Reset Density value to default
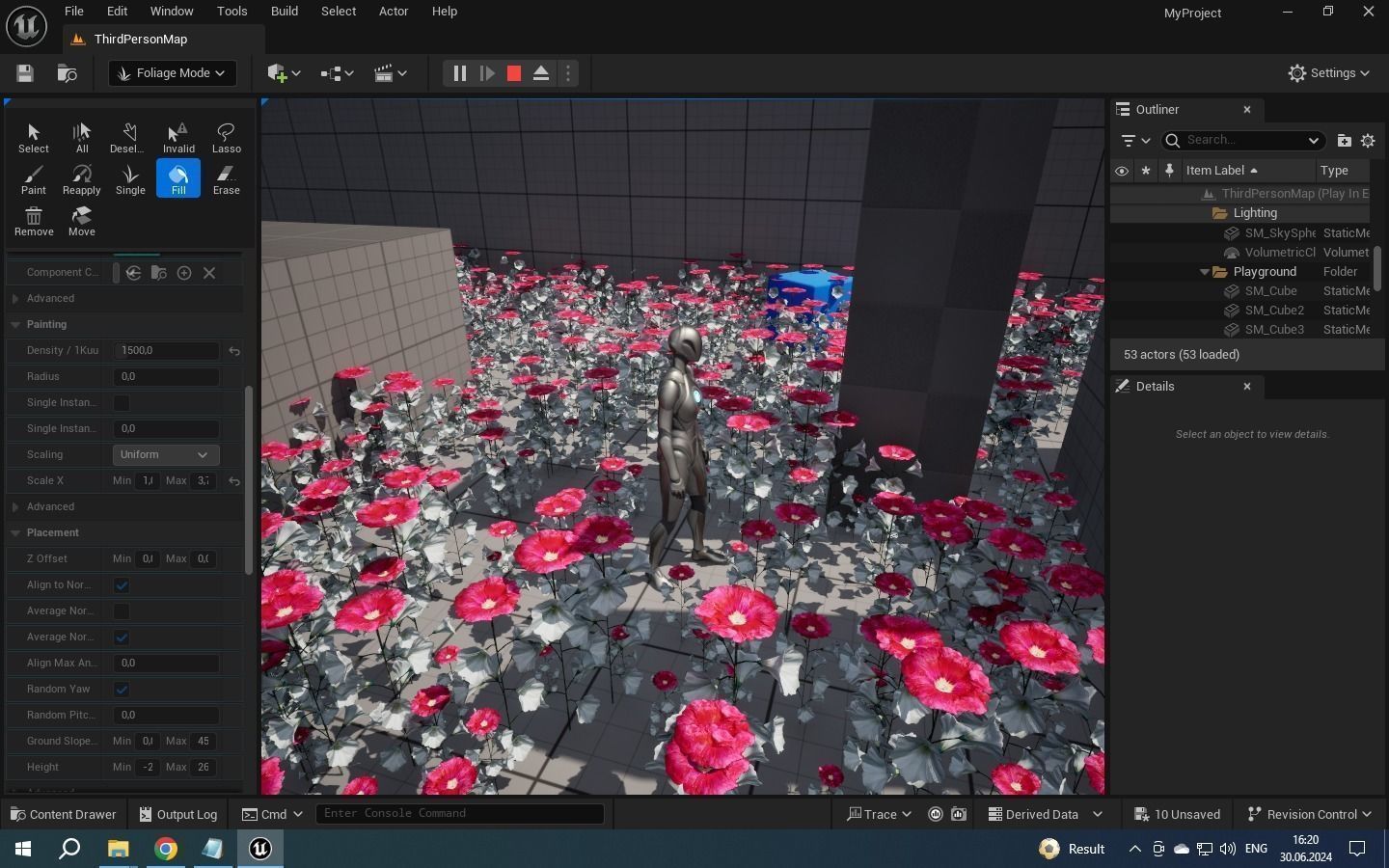Screen dimensions: 1389x868 tap(234, 351)
